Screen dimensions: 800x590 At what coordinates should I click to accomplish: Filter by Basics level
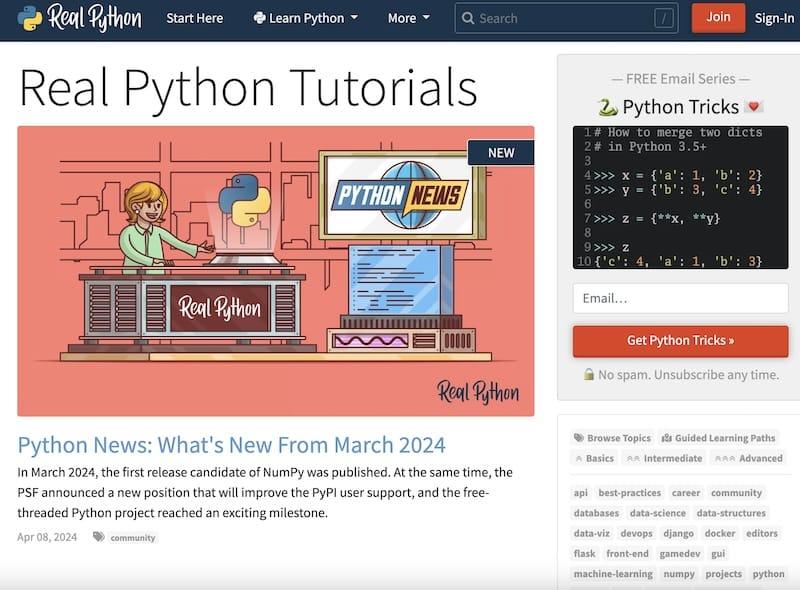click(x=595, y=458)
